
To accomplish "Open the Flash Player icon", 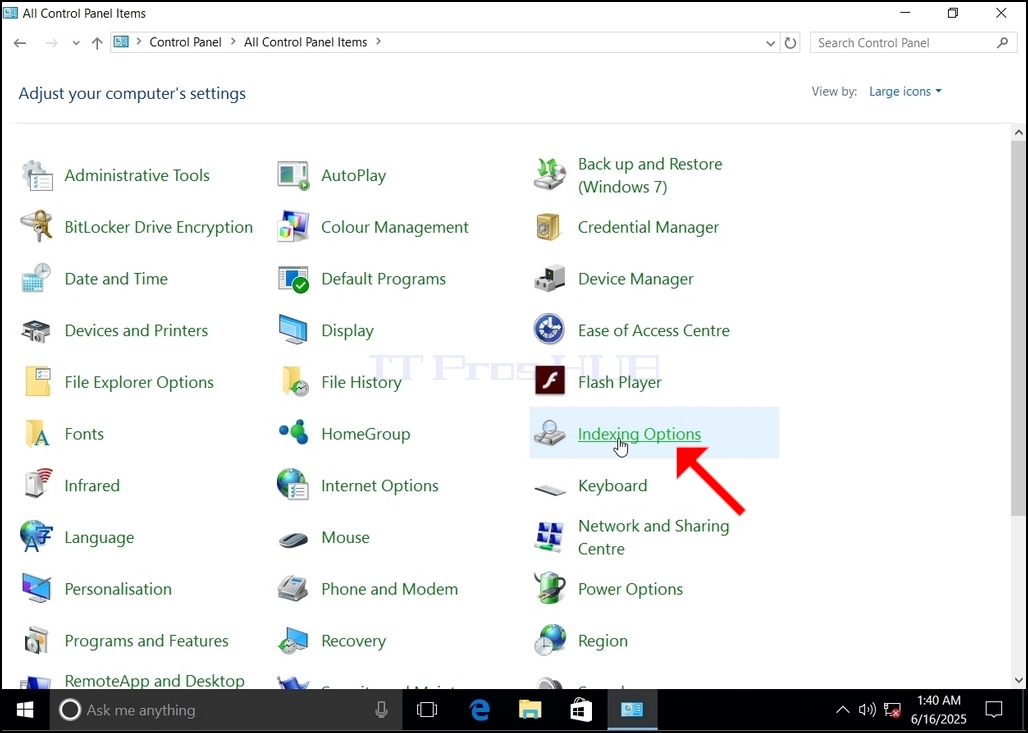I will (x=549, y=380).
